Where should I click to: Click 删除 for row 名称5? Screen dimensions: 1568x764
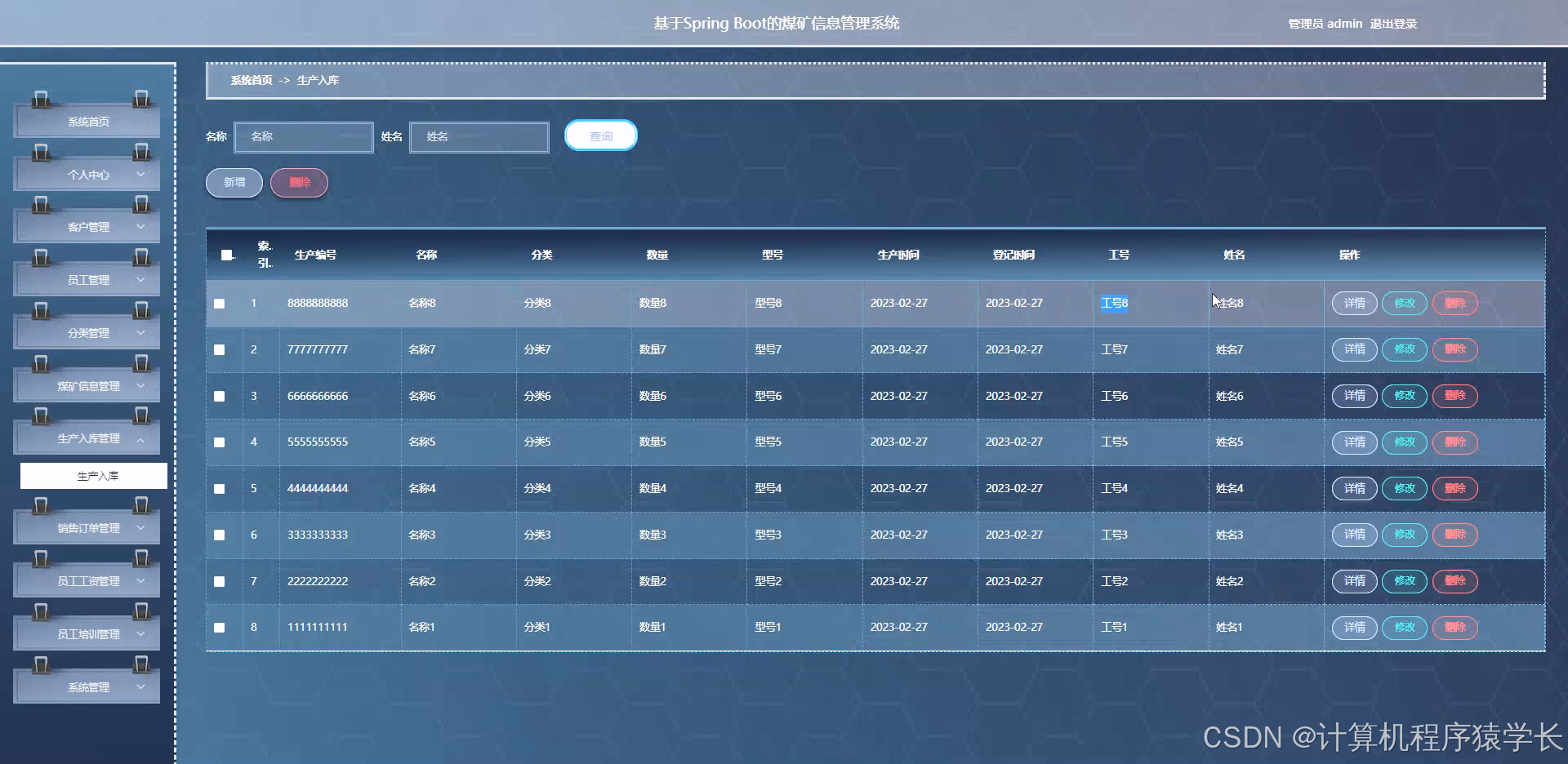[1455, 442]
